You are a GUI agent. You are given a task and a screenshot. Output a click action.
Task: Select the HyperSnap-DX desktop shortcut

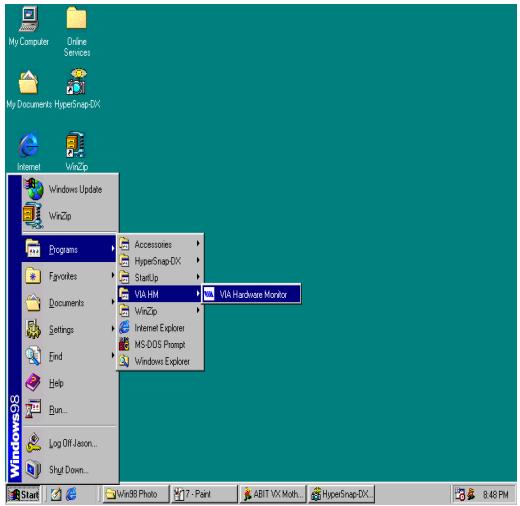pos(77,89)
